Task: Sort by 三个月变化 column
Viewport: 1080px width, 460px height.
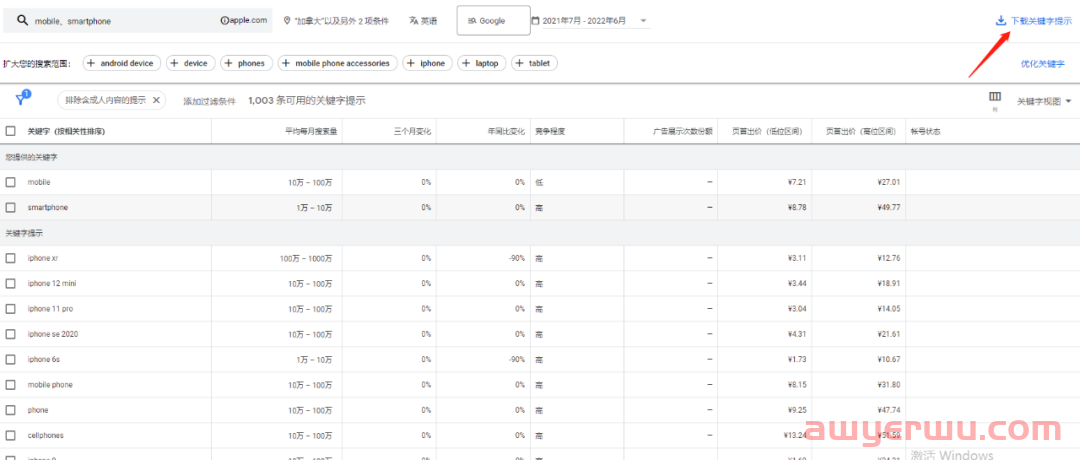Action: 412,131
